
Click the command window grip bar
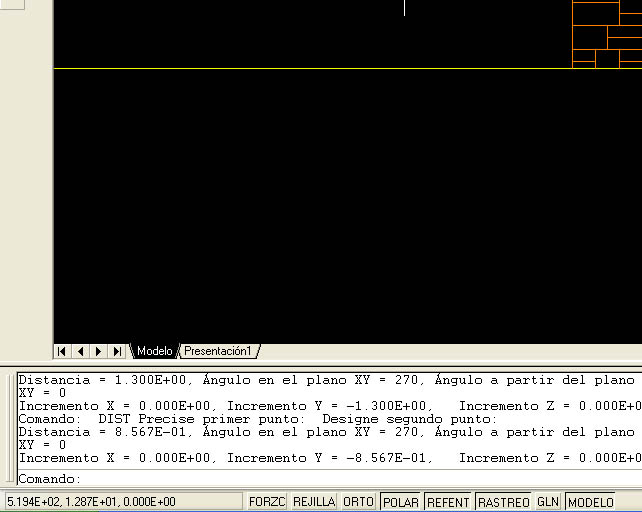tap(10, 428)
